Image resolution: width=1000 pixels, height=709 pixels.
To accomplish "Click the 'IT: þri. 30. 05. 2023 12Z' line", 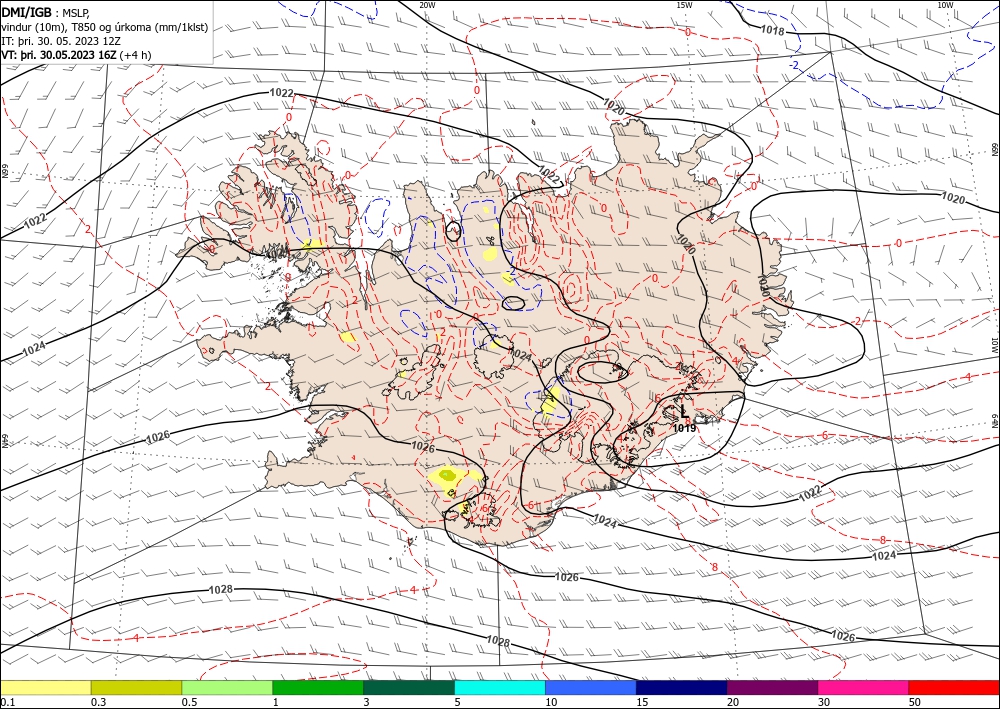I will click(x=61, y=41).
